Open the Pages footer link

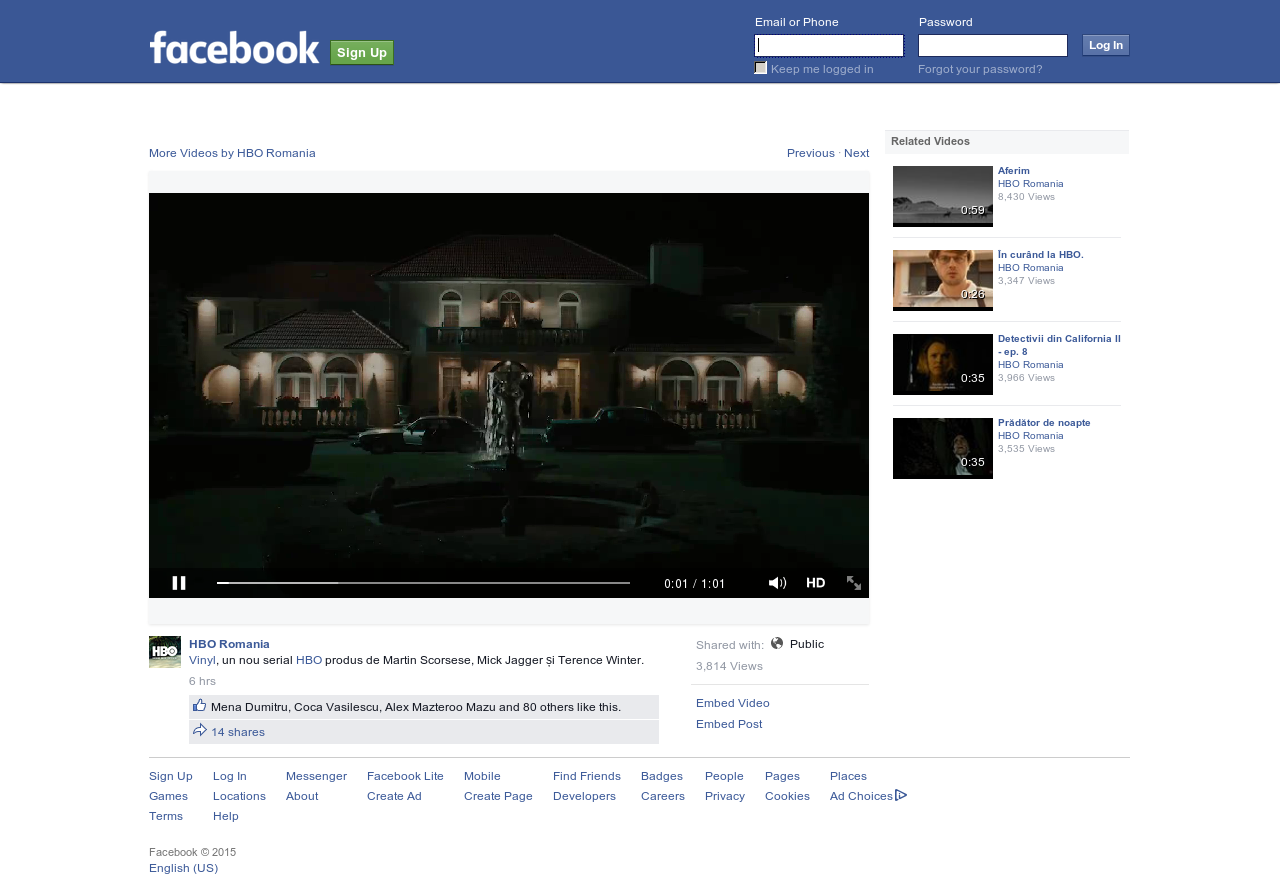(782, 776)
